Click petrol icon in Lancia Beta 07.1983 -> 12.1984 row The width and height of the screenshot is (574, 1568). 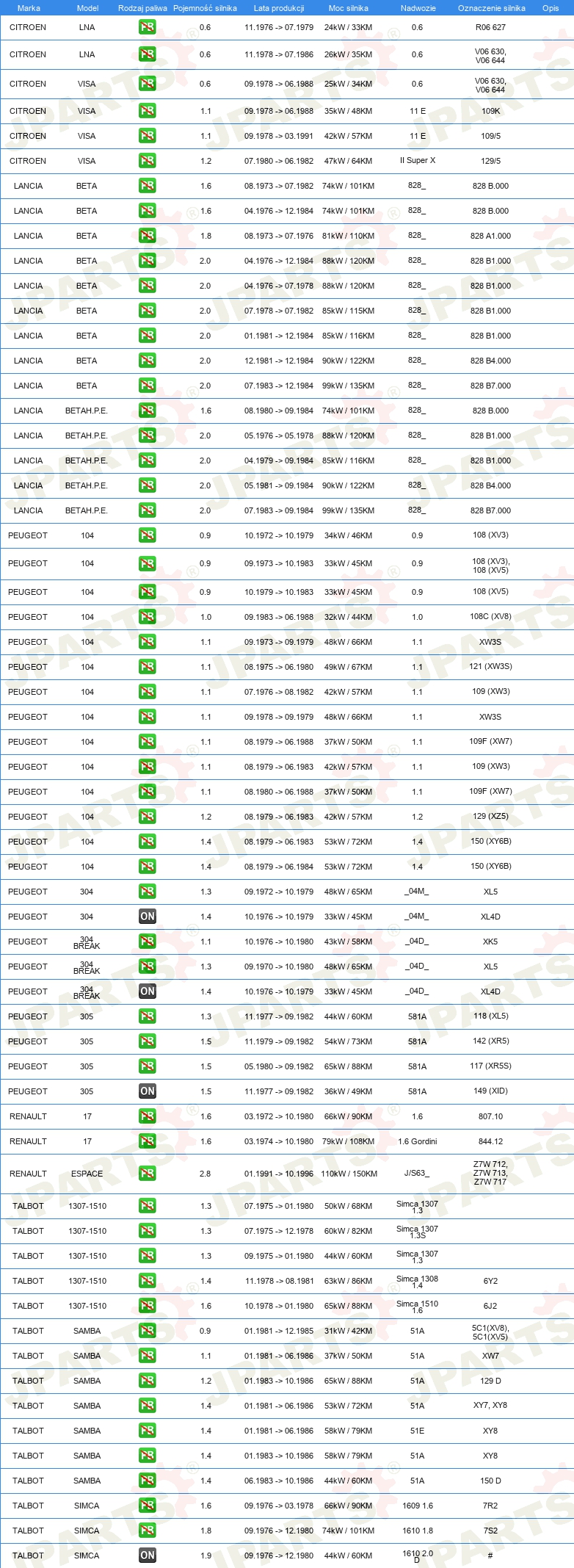[147, 386]
